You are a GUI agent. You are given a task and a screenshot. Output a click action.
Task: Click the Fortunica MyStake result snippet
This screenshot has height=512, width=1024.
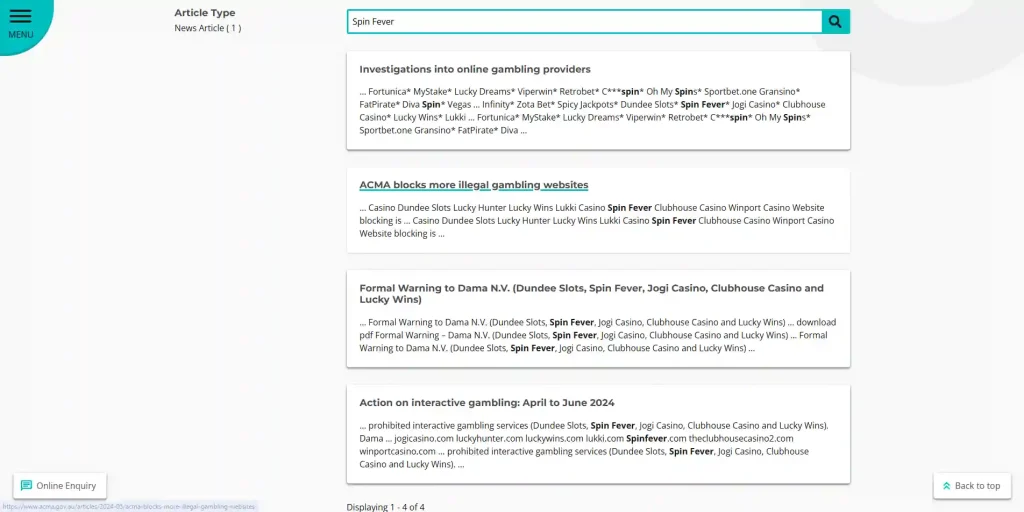click(592, 111)
